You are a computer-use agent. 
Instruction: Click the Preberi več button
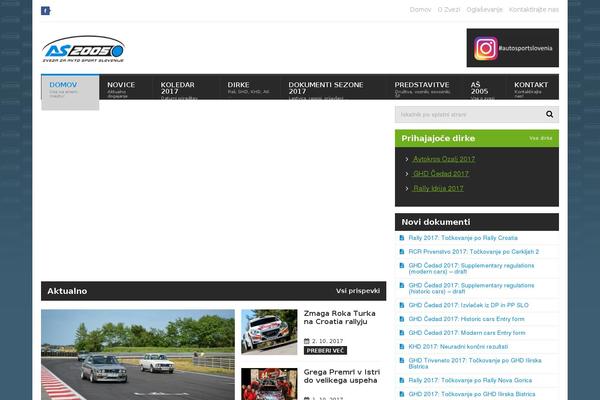pyautogui.click(x=325, y=350)
